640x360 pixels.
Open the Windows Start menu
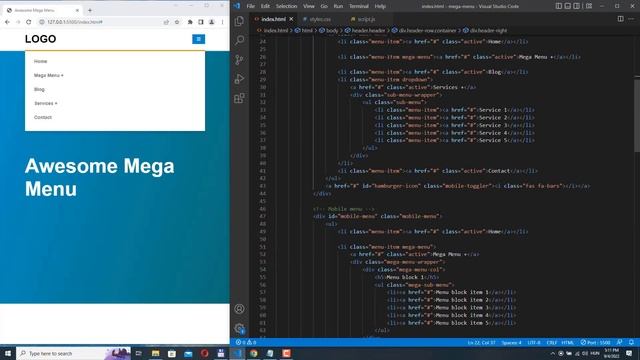pos(7,353)
